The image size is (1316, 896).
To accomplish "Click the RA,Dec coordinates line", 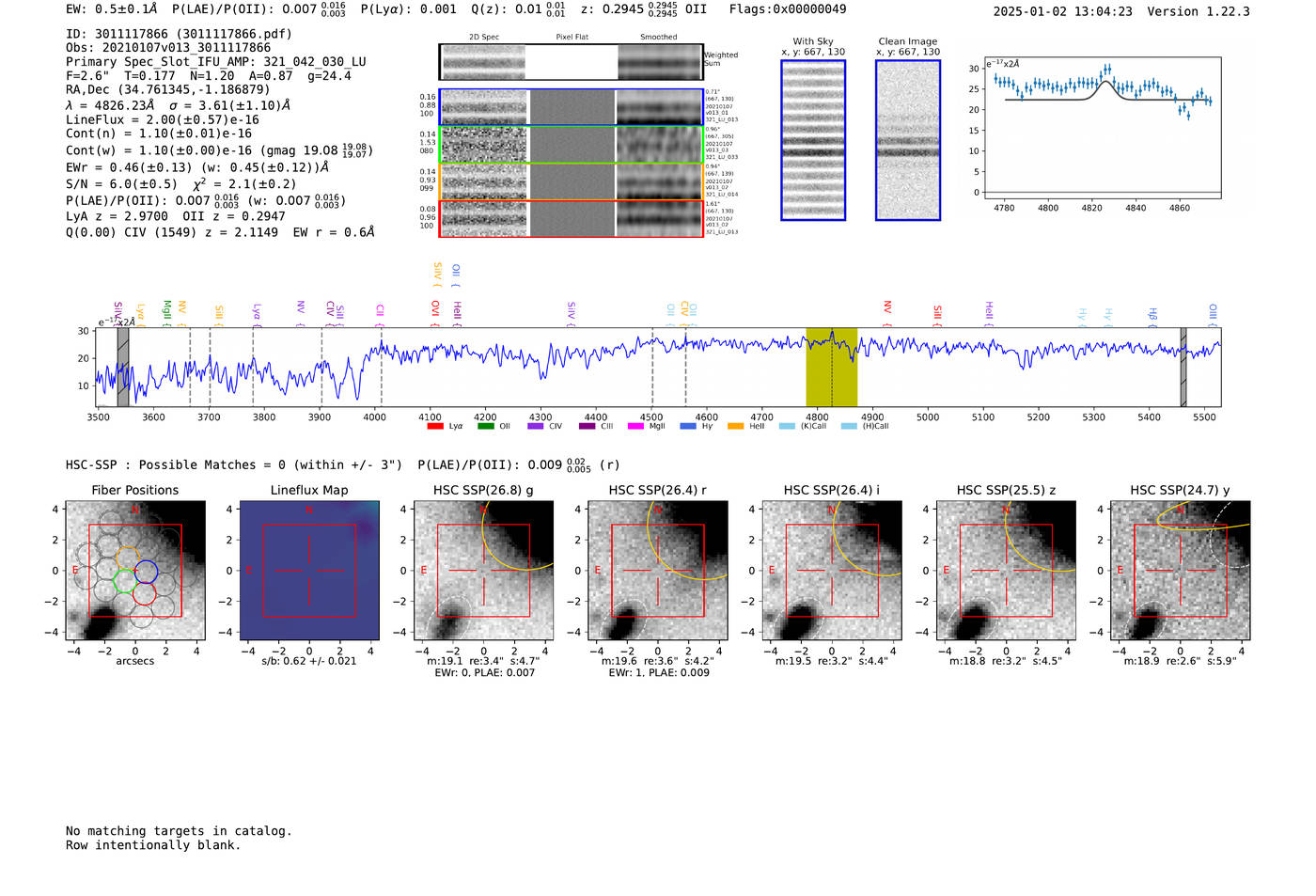I will (168, 90).
